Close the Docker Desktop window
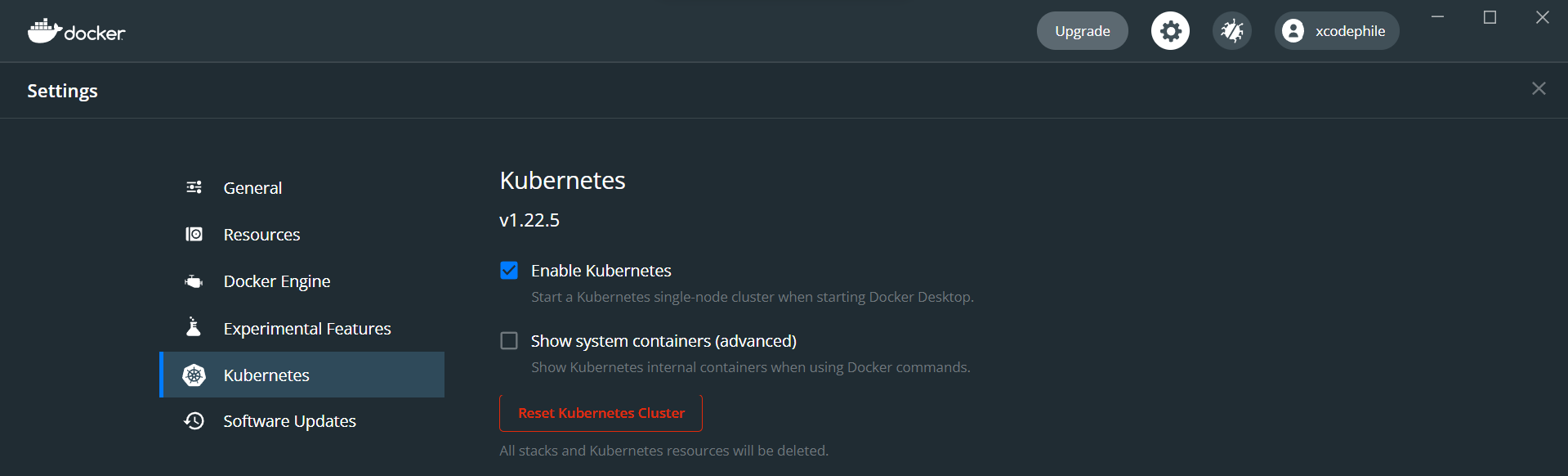This screenshot has height=476, width=1568. (x=1542, y=17)
